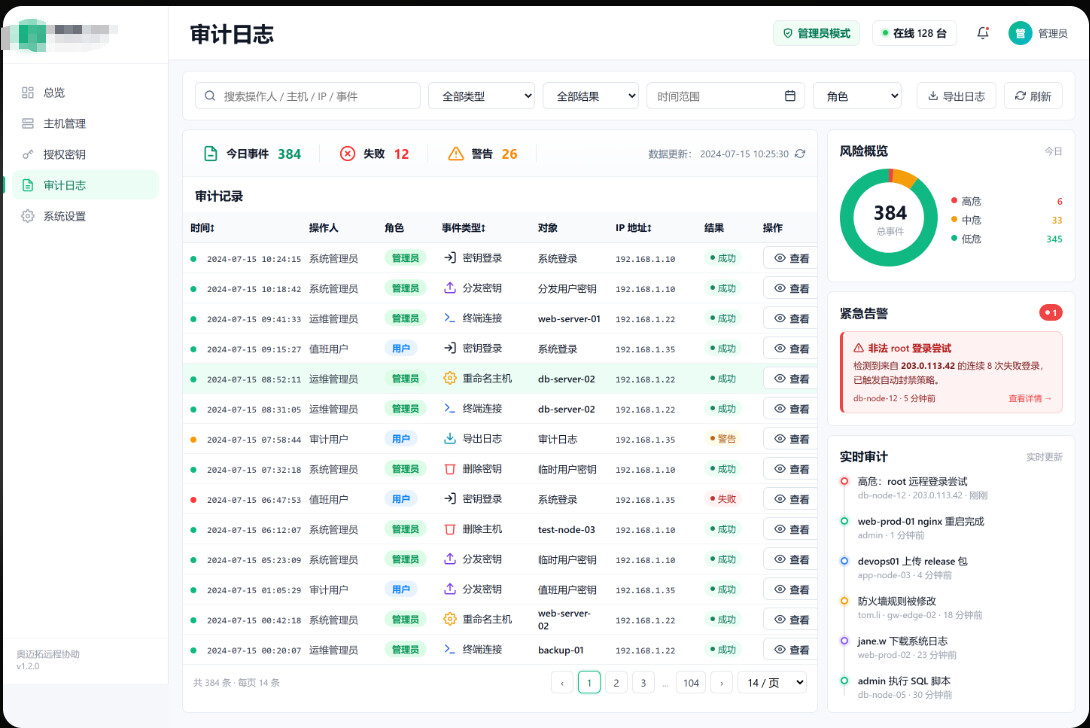Image resolution: width=1090 pixels, height=728 pixels.
Task: Go to page 3
Action: click(643, 683)
